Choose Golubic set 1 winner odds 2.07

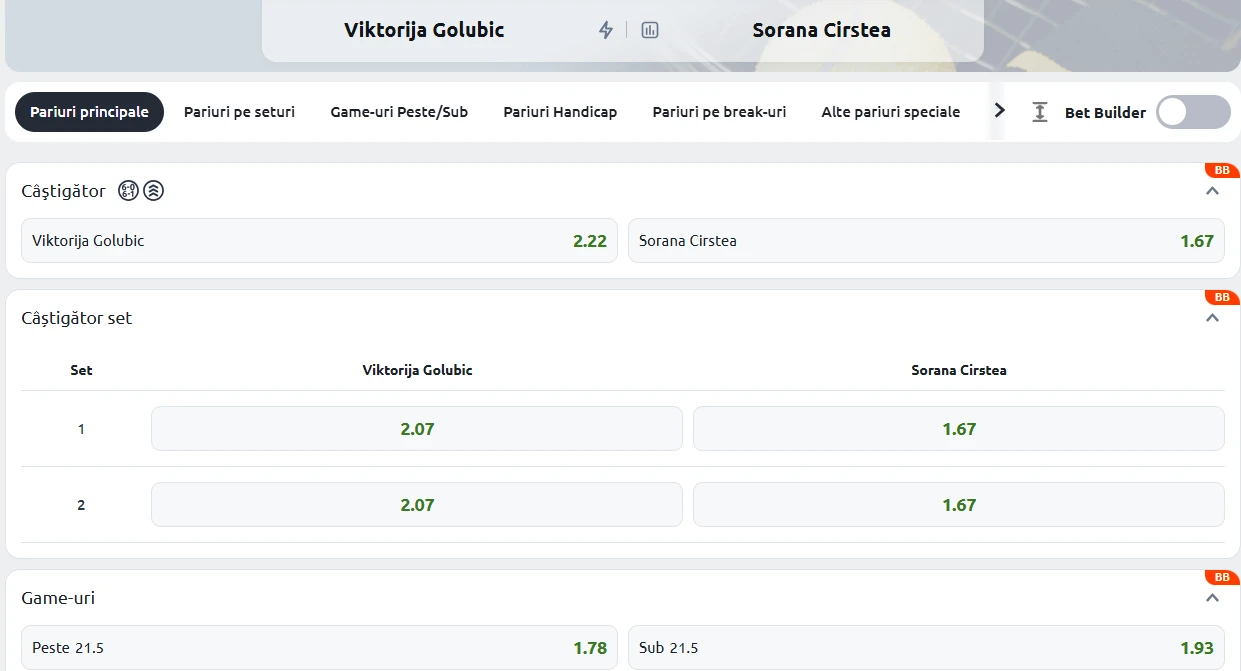point(417,429)
